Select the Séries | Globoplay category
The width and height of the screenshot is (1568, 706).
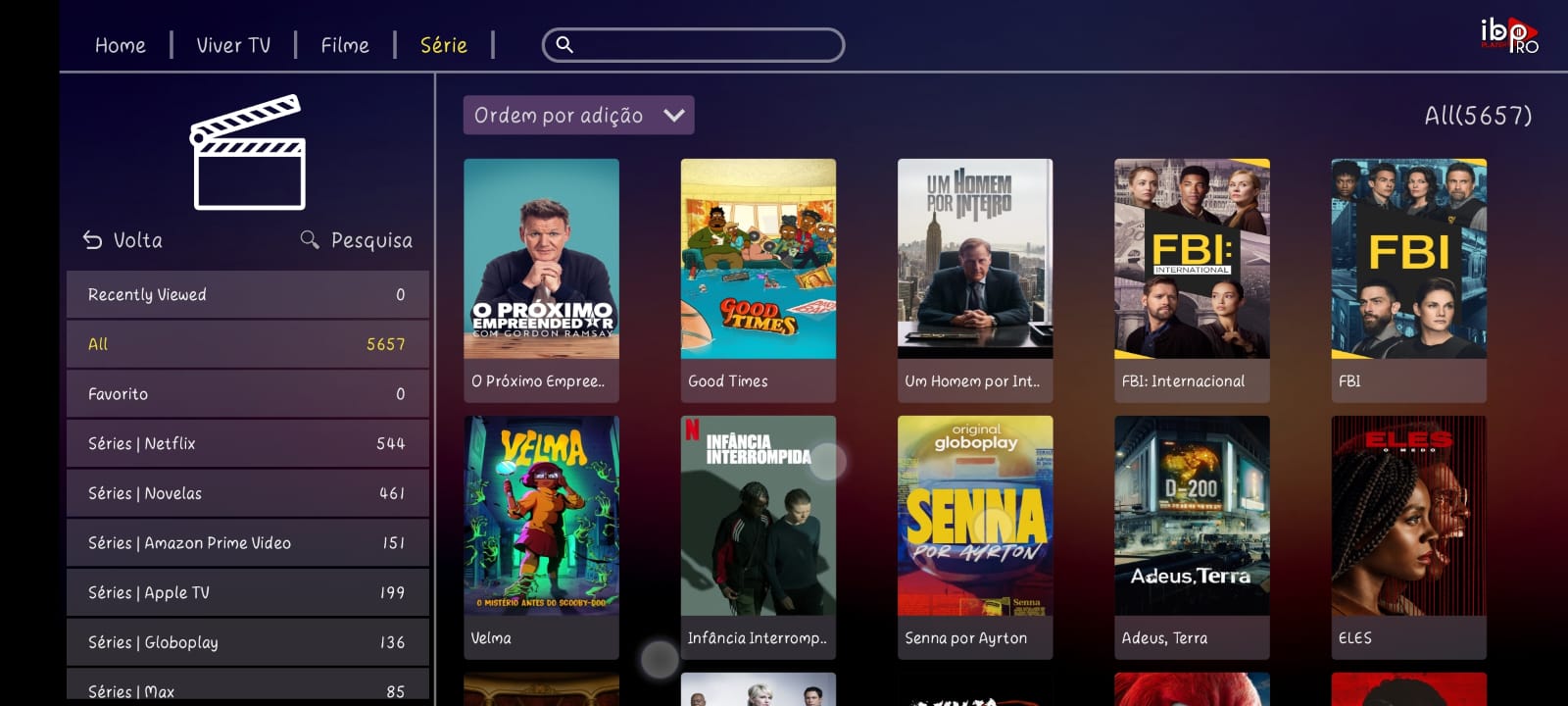point(248,642)
